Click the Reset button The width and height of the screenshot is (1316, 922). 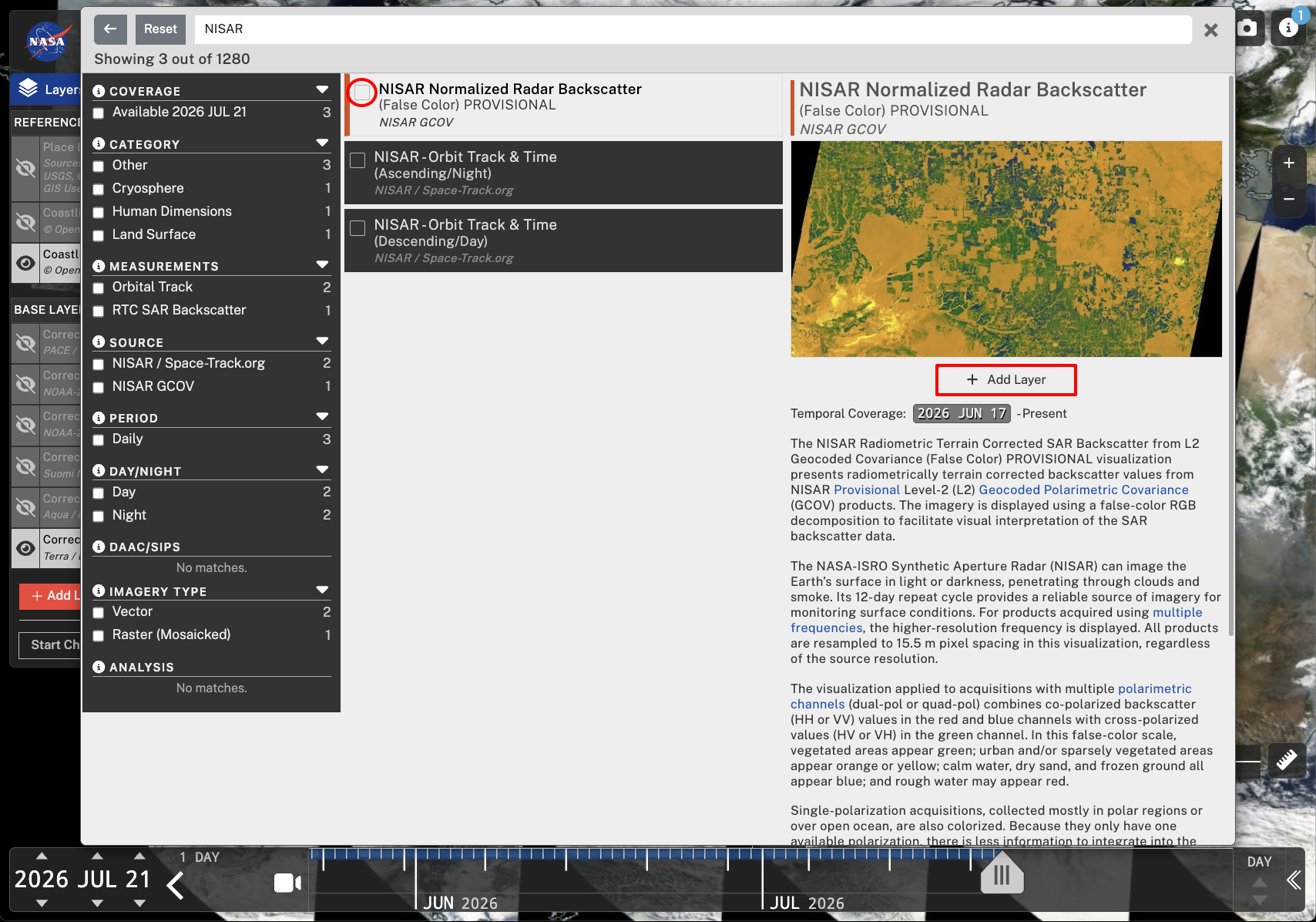pos(160,29)
